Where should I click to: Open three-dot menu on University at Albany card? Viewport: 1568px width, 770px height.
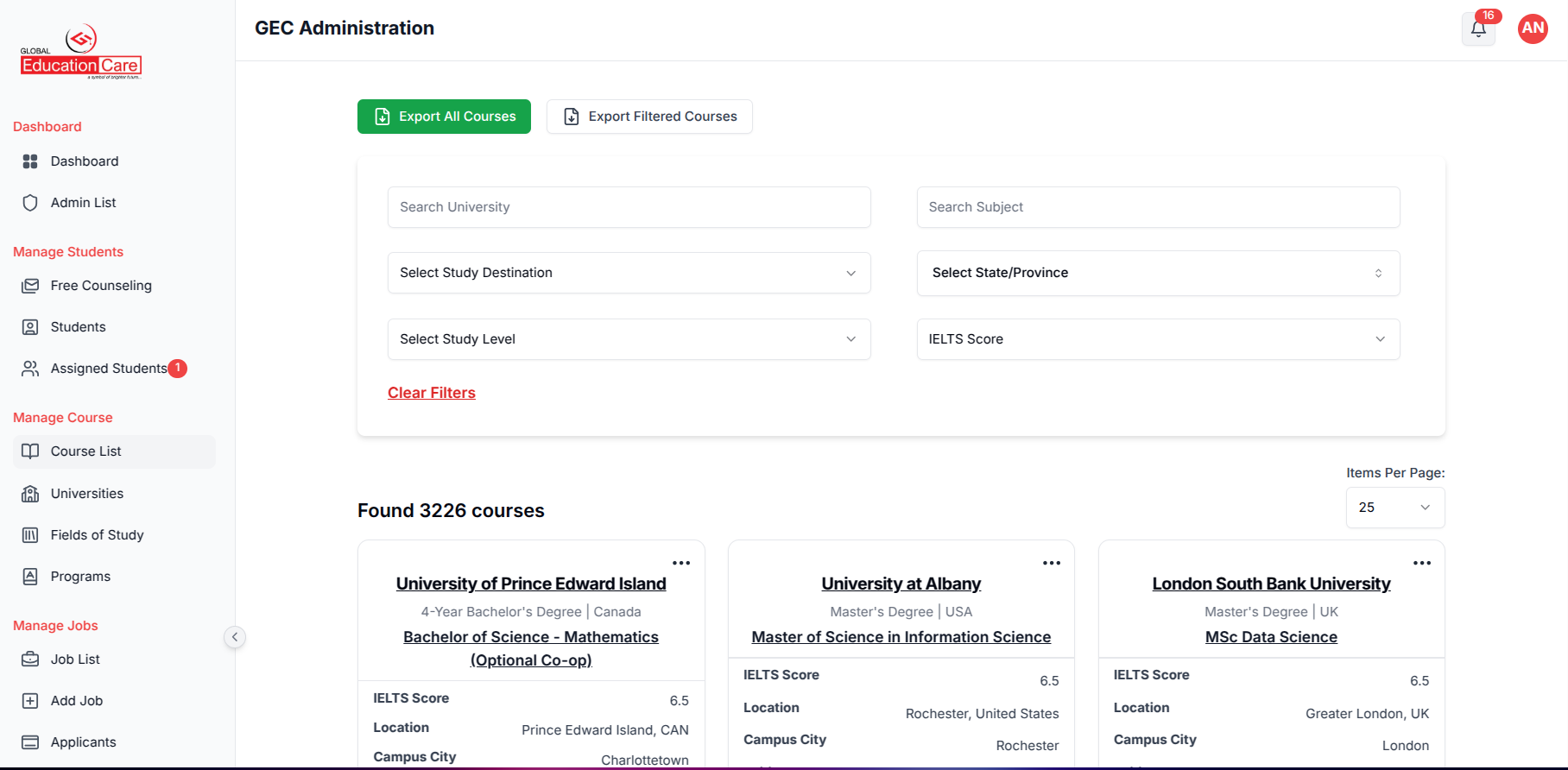[1051, 563]
